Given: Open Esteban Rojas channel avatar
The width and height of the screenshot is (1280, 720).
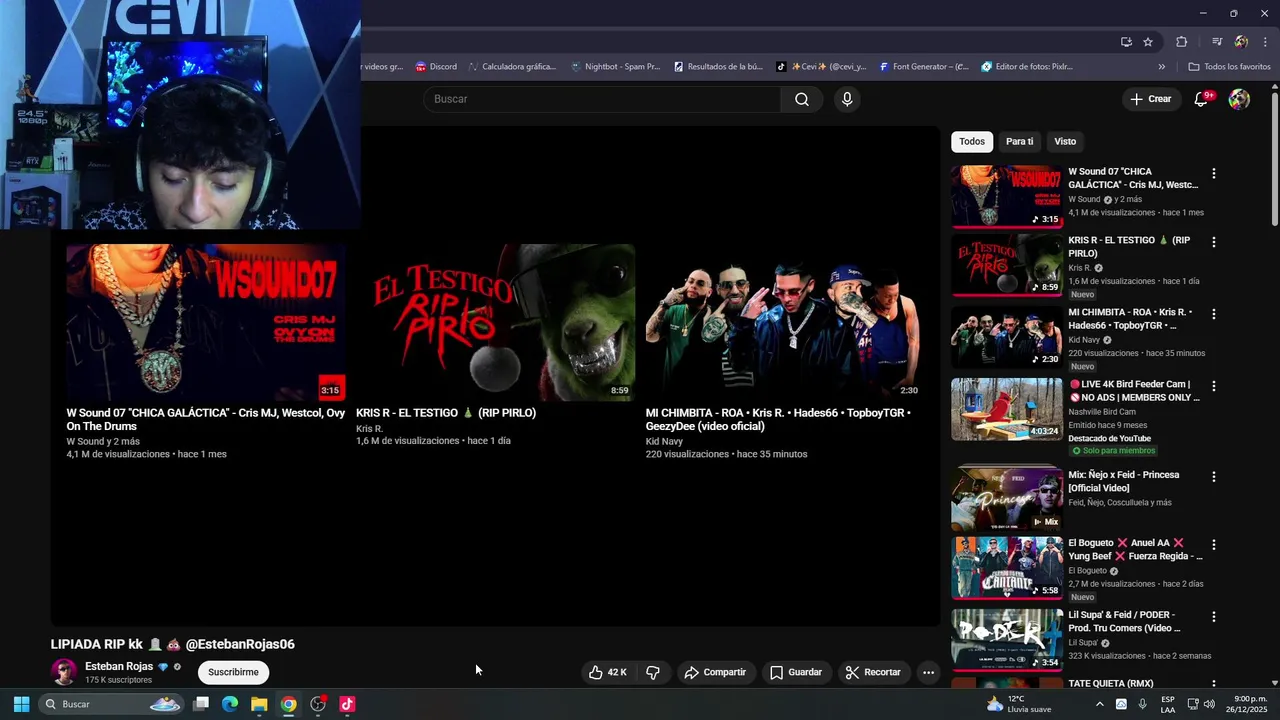Looking at the screenshot, I should (64, 672).
